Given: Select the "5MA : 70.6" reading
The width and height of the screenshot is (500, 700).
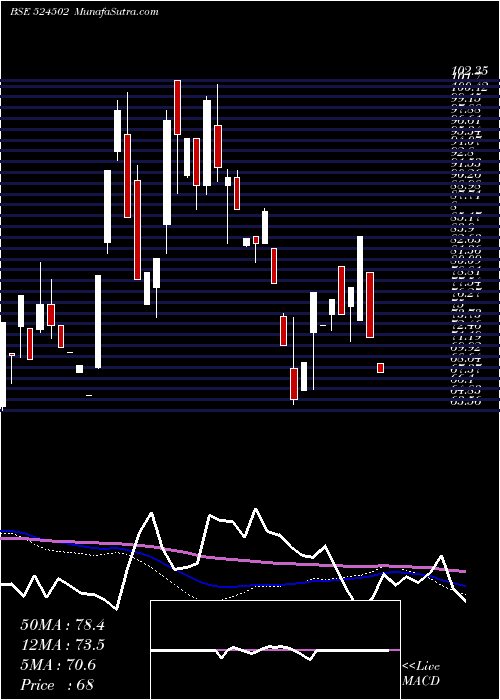Looking at the screenshot, I should (x=58, y=665).
